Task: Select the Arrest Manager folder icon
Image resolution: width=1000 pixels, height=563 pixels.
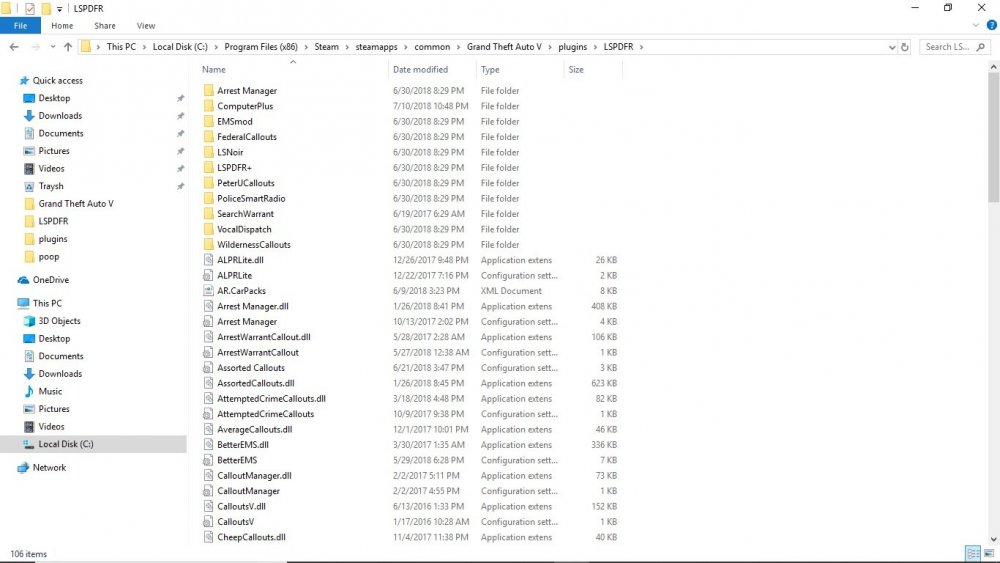Action: [209, 91]
